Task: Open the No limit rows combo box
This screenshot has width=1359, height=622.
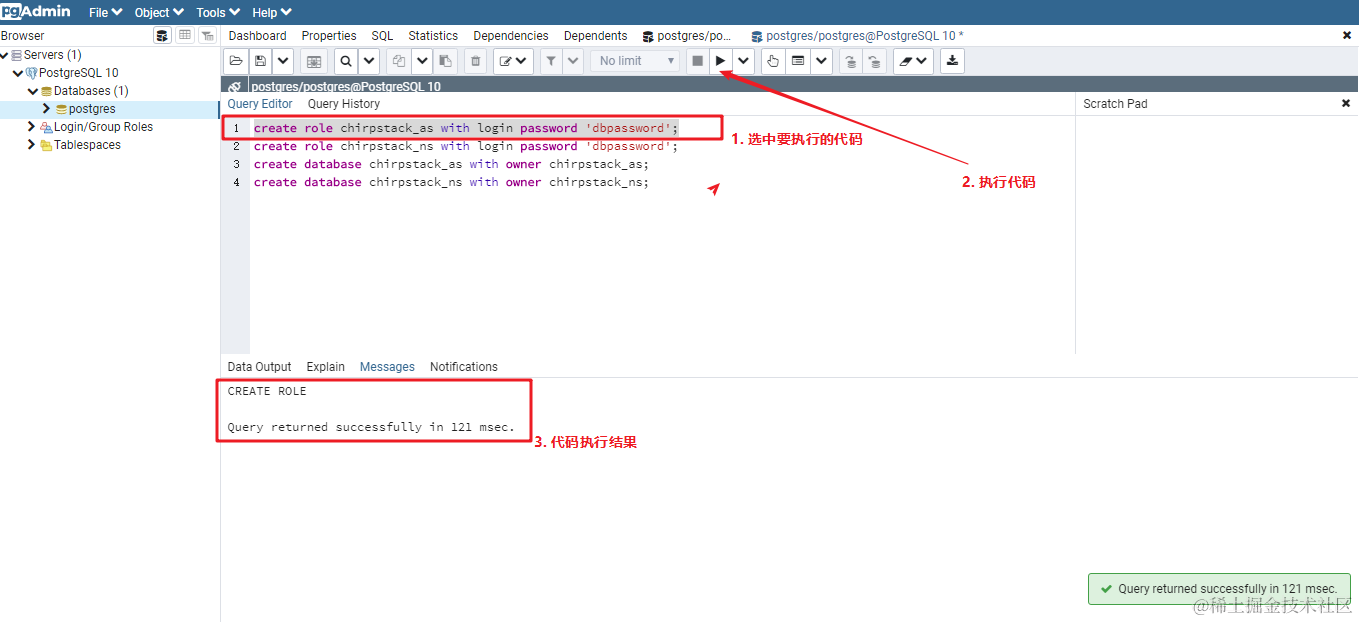Action: [634, 61]
